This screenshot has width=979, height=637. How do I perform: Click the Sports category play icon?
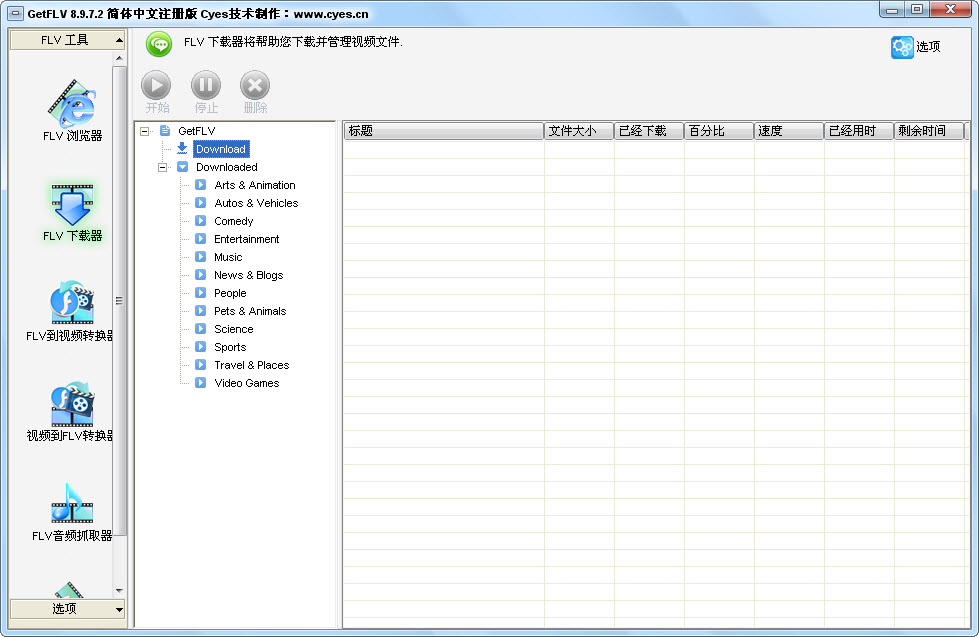click(200, 347)
